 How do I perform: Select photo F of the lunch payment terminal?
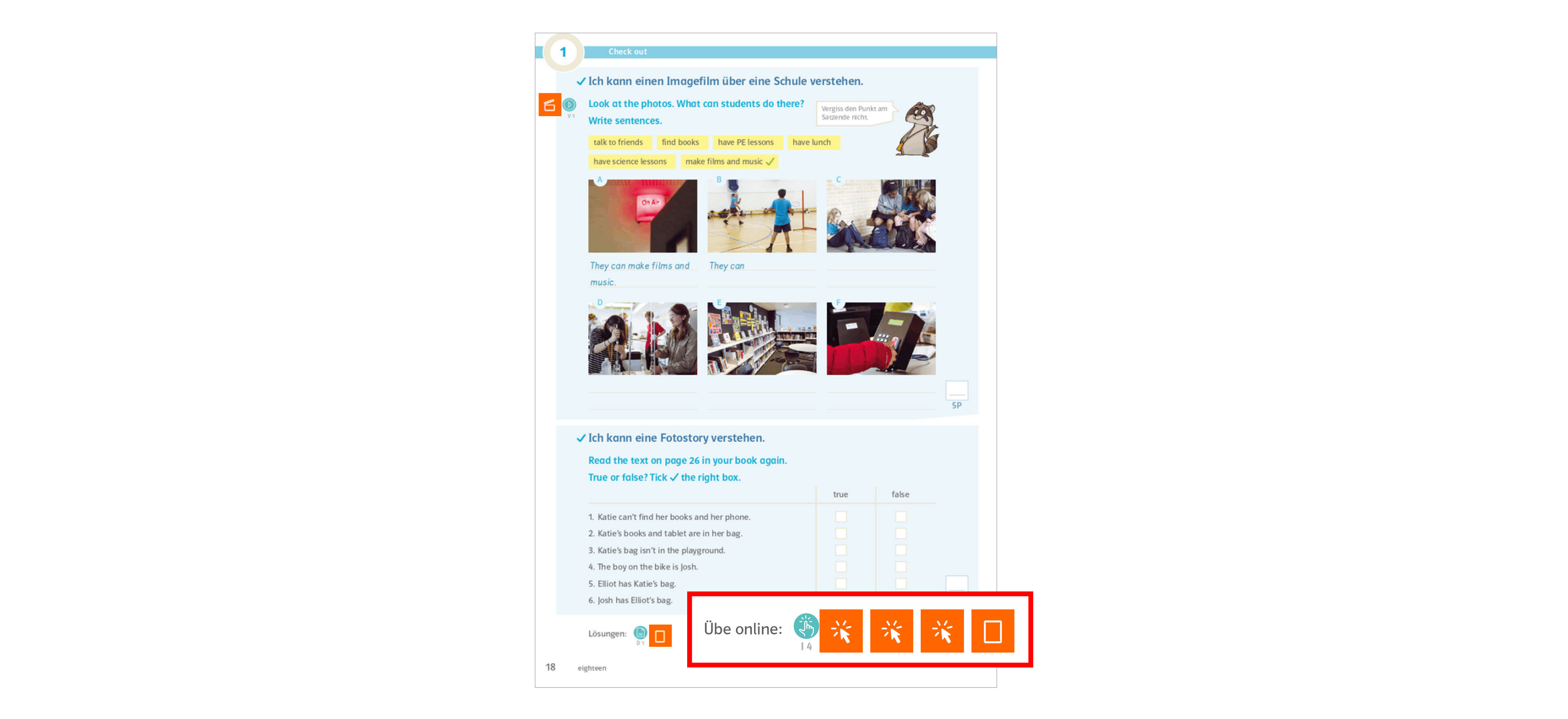click(x=881, y=338)
